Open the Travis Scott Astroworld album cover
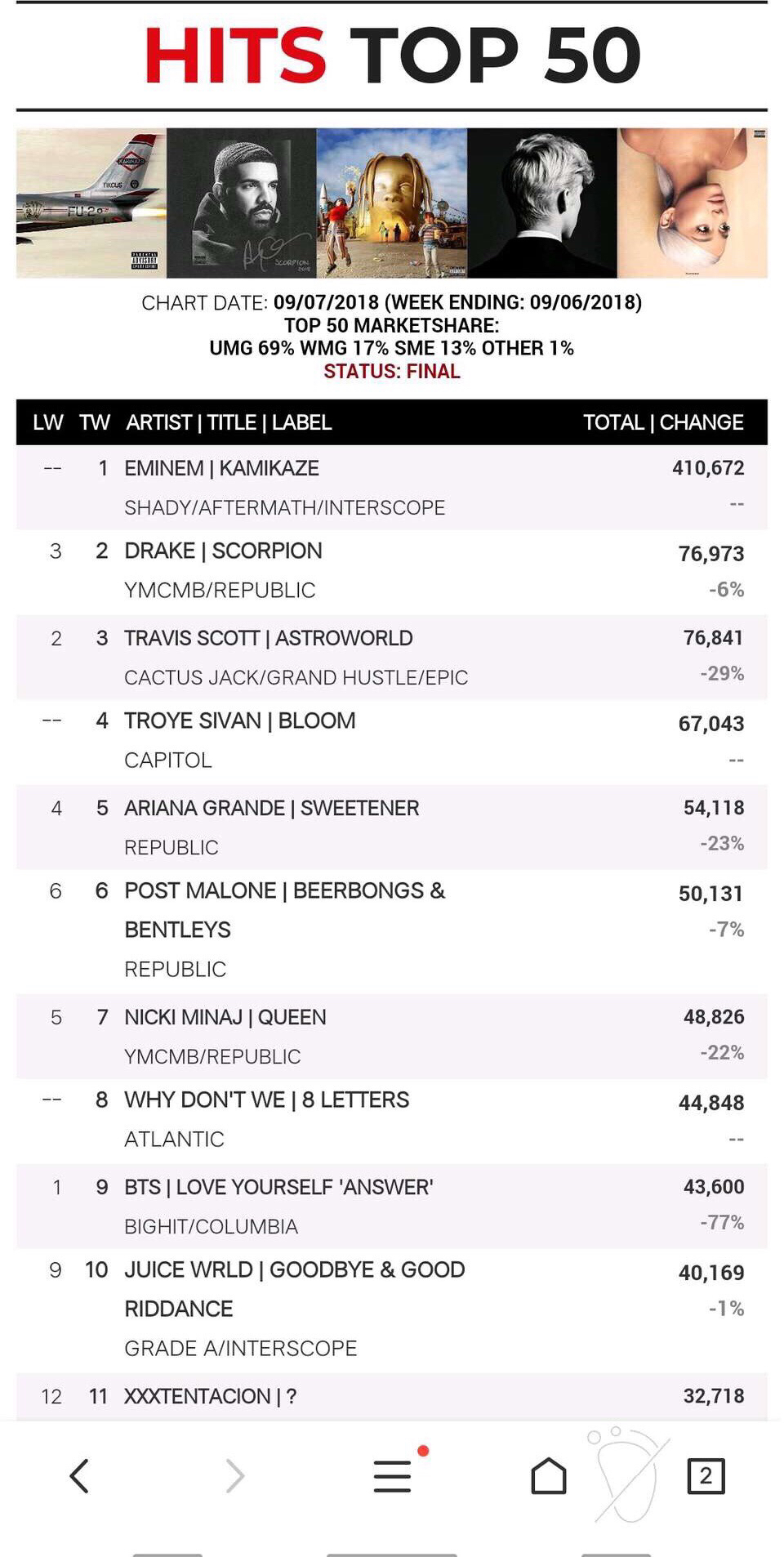 (x=392, y=203)
